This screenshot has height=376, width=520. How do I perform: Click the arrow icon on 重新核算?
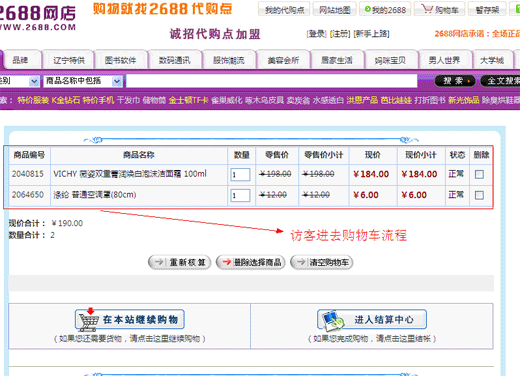point(159,262)
